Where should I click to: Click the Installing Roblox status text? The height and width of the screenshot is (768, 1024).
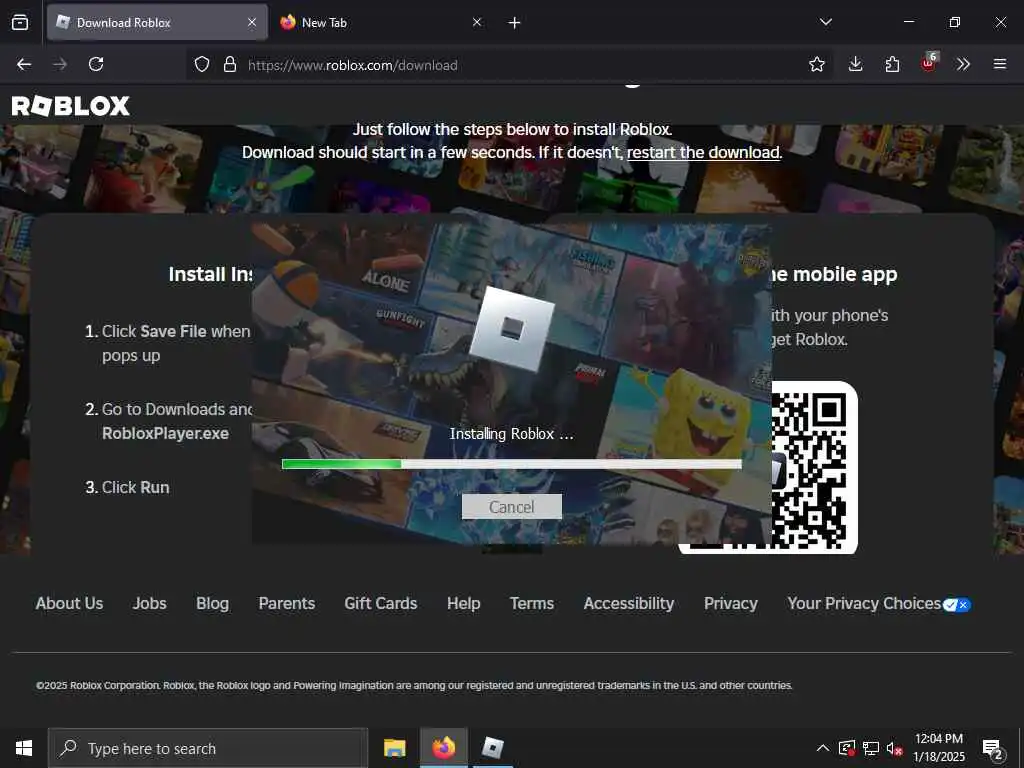point(511,434)
